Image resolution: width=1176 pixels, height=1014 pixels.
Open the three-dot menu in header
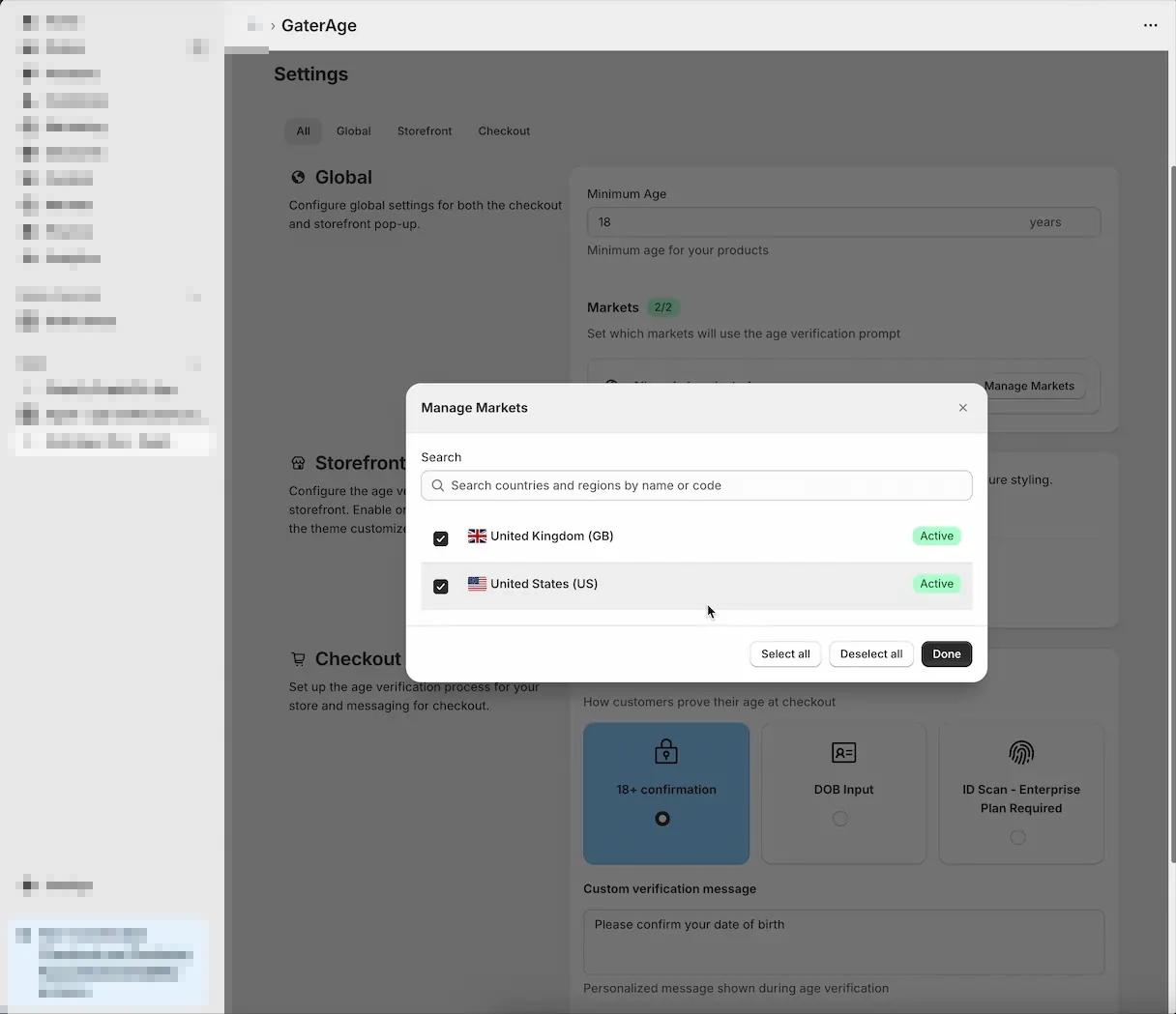tap(1150, 25)
